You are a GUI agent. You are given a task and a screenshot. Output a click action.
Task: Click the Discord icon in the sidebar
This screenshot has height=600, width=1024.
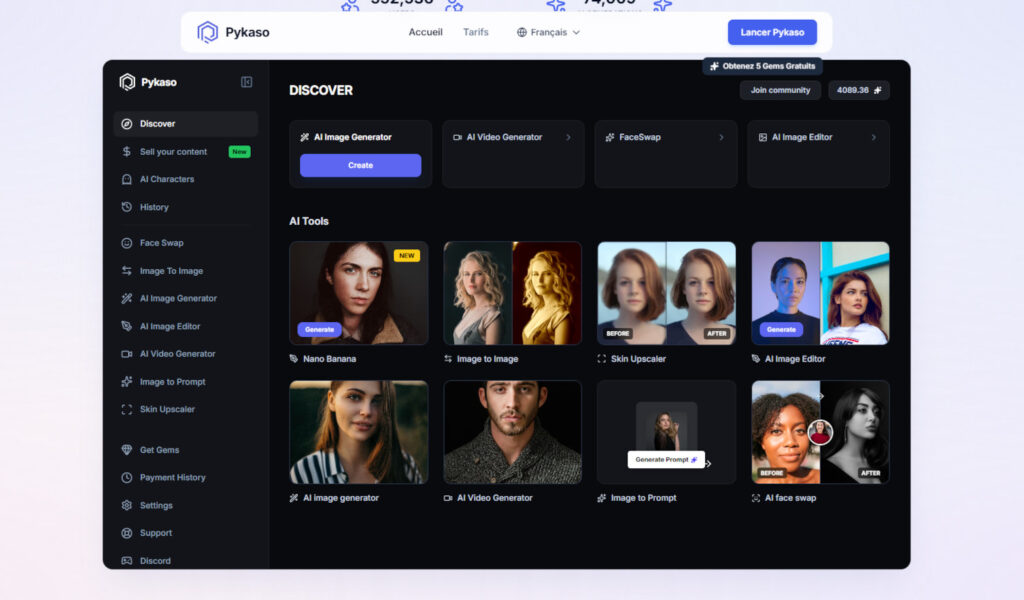click(127, 561)
